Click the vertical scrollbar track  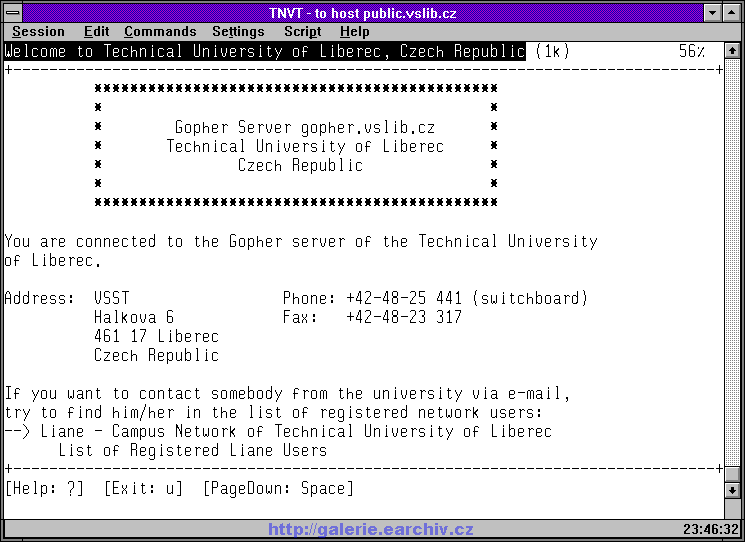pos(732,261)
